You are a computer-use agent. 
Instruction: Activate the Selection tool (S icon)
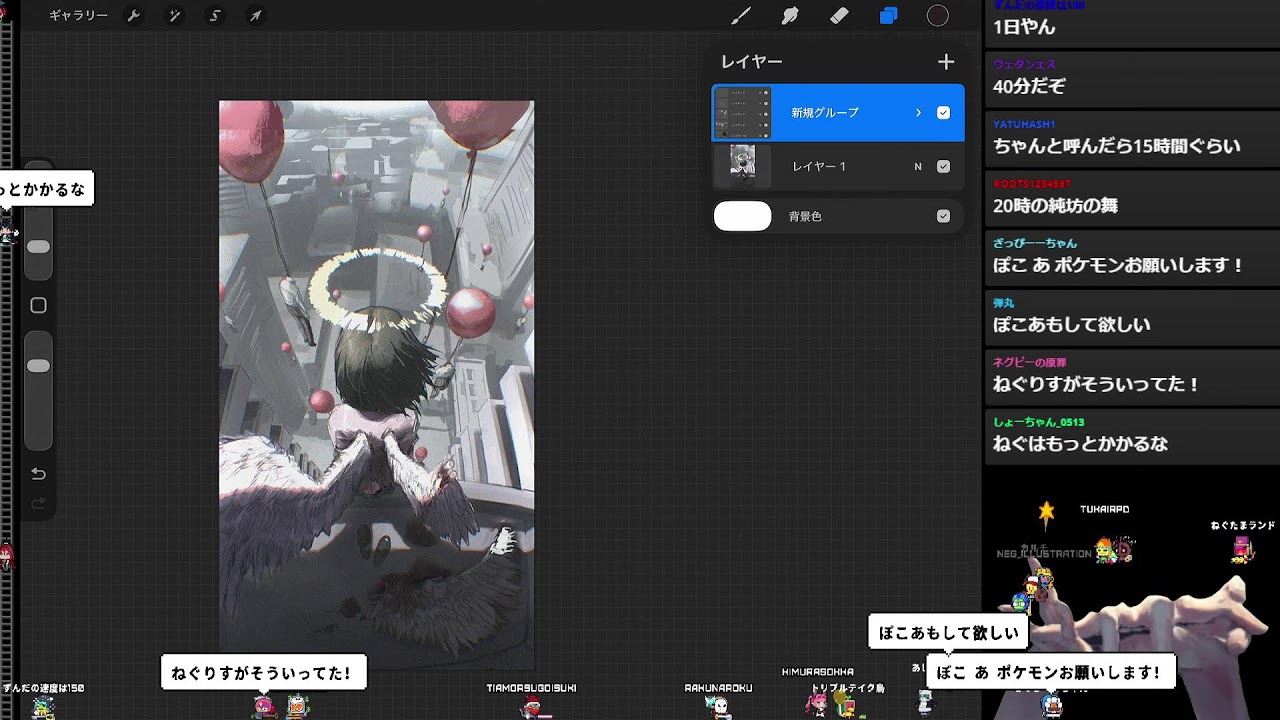coord(215,16)
